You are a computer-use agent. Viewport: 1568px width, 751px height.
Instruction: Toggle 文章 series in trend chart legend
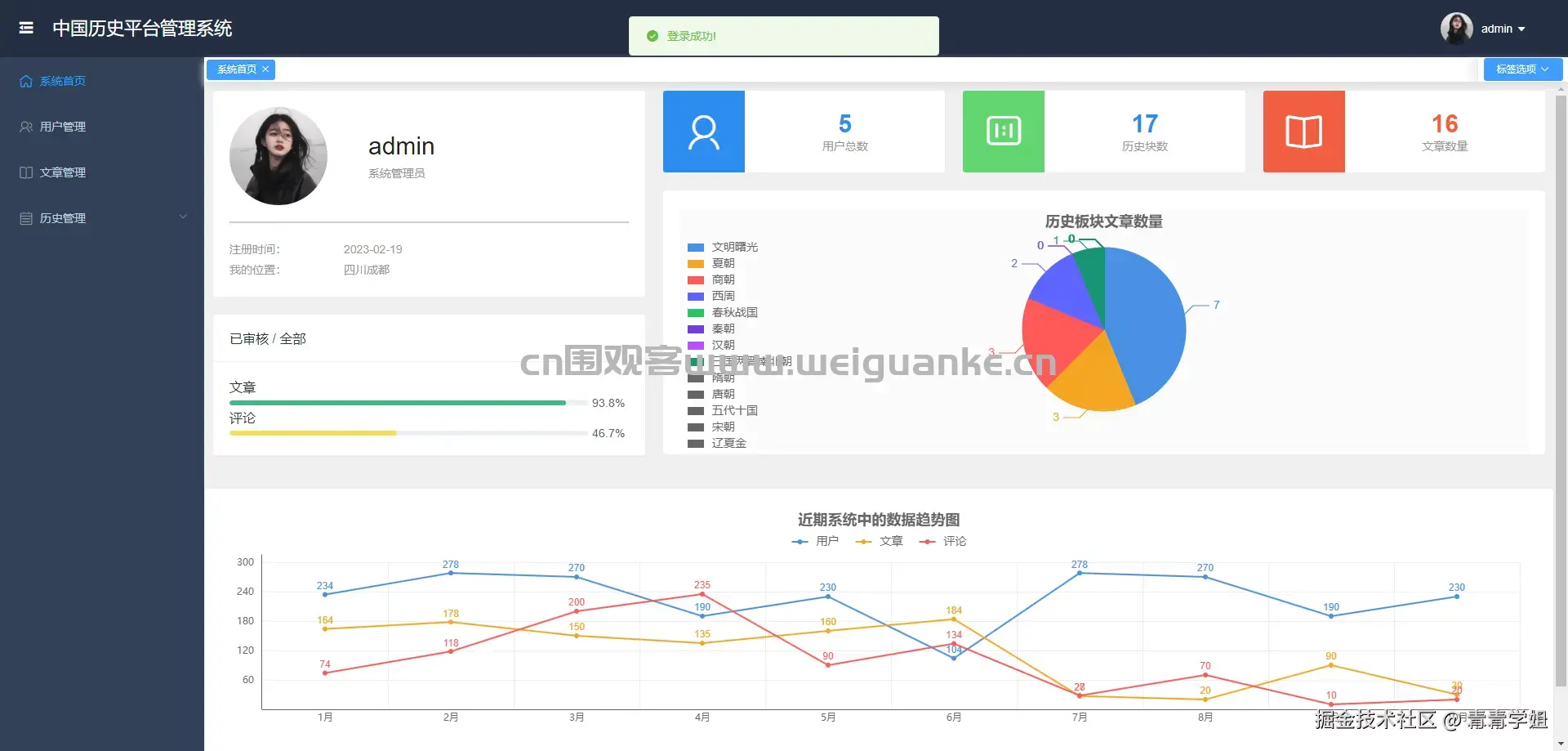pos(879,541)
